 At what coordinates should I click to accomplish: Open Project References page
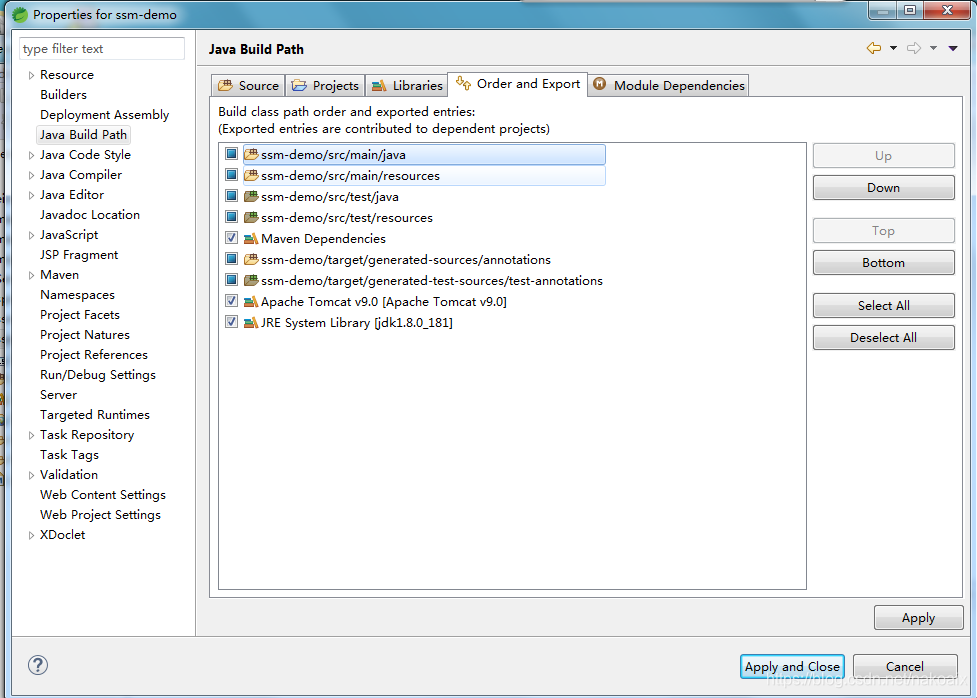pos(94,355)
